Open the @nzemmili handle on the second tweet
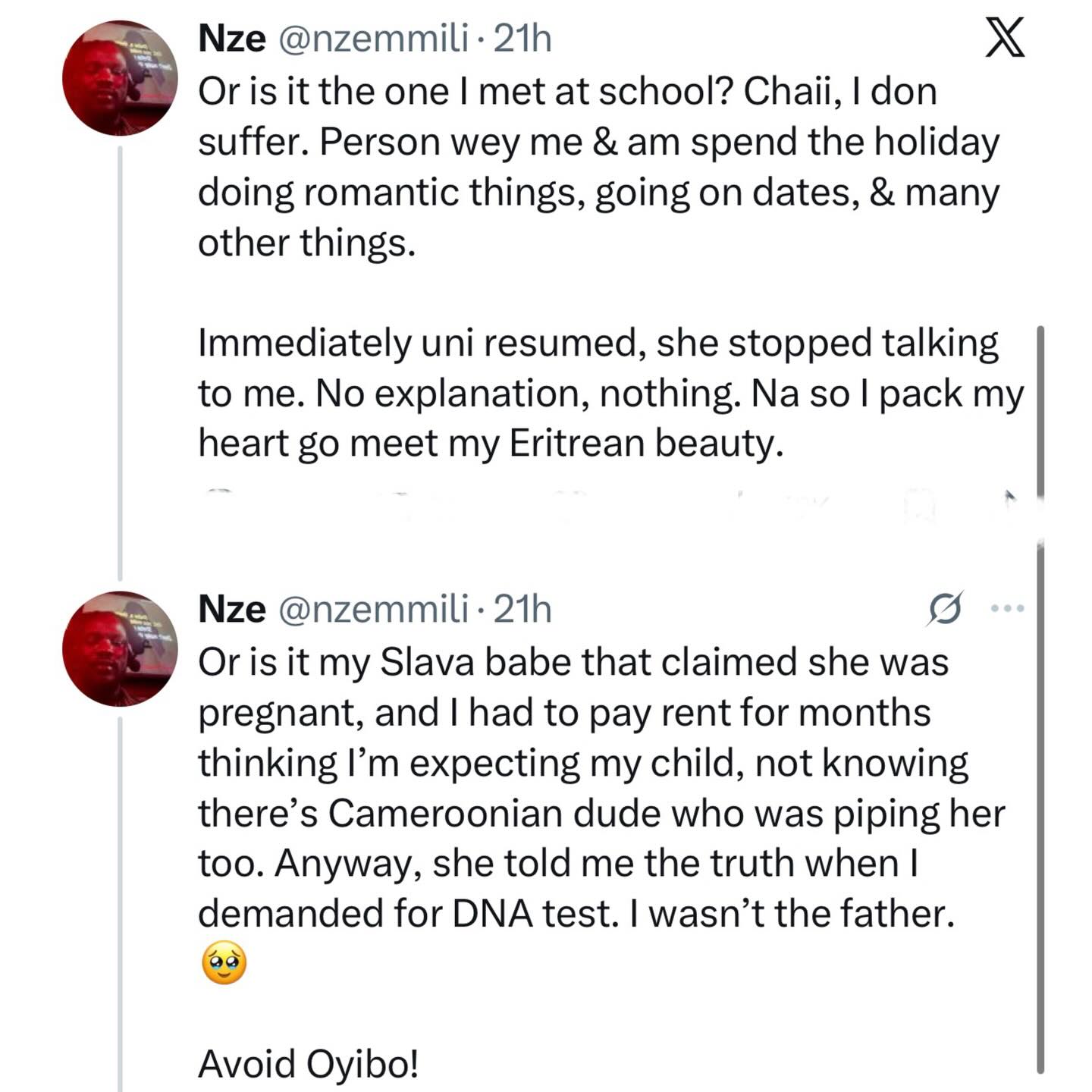 point(373,608)
